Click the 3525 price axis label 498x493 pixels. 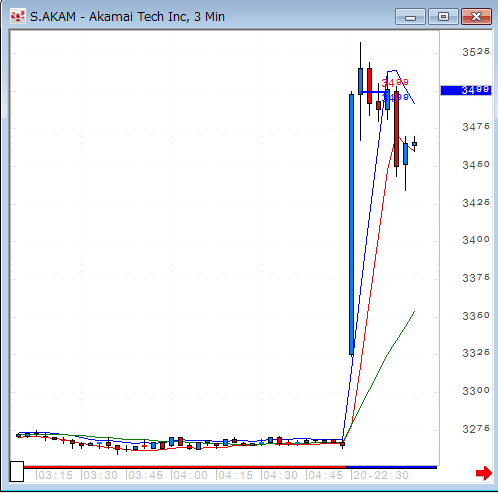(x=476, y=52)
